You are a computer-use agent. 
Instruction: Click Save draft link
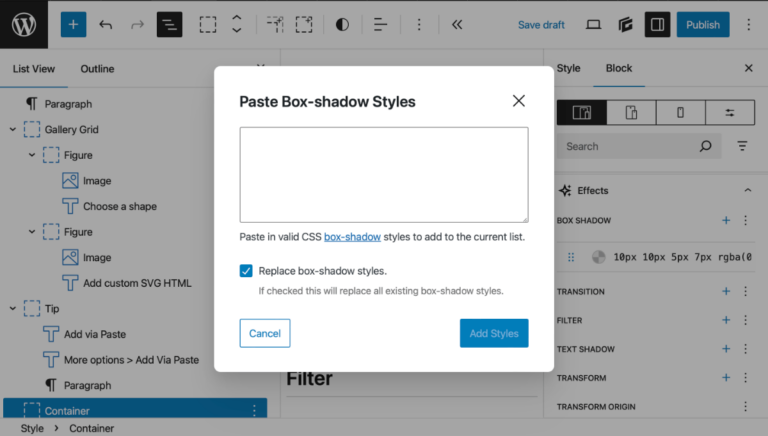(x=541, y=25)
